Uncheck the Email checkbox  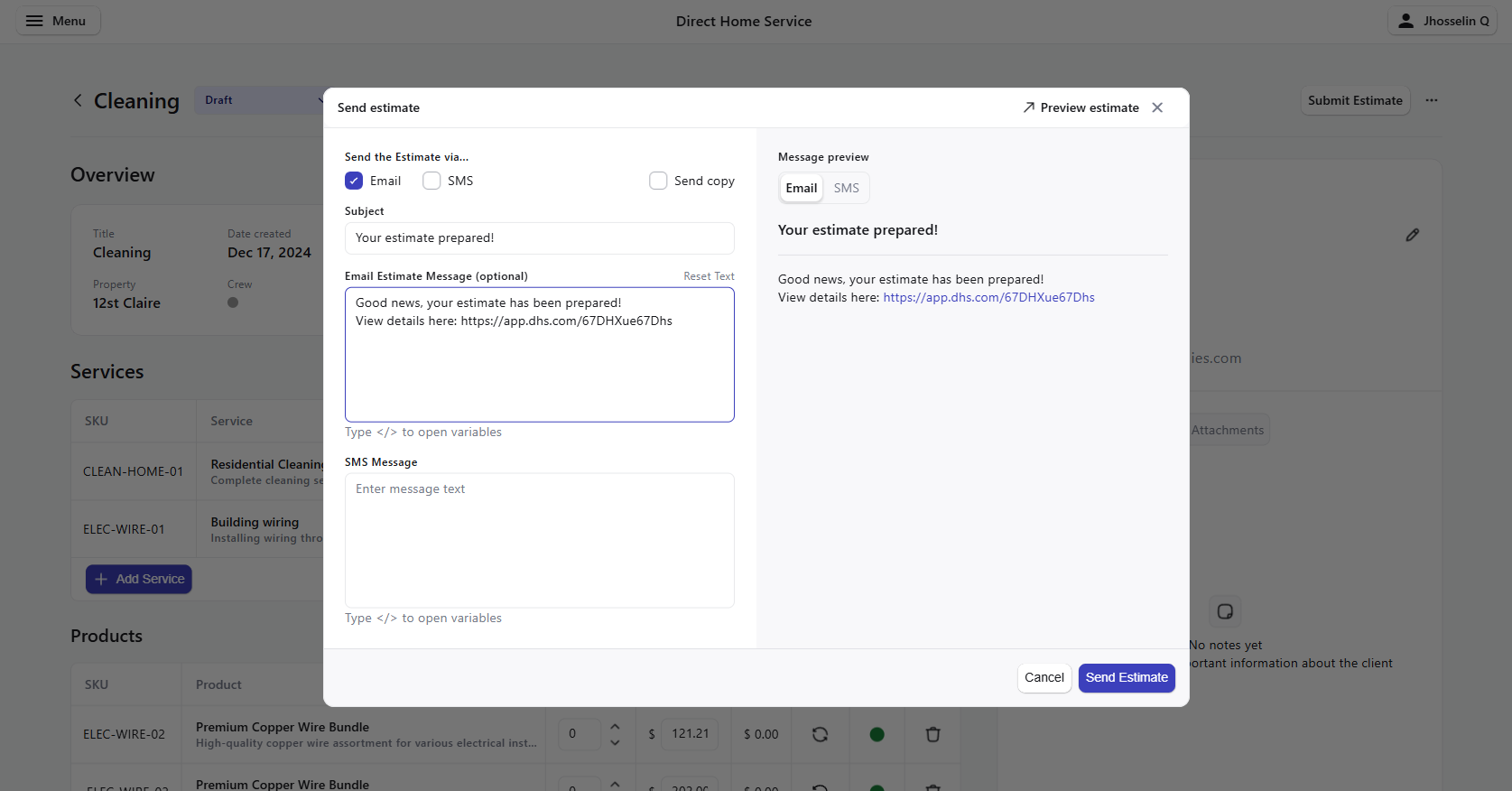click(x=354, y=181)
